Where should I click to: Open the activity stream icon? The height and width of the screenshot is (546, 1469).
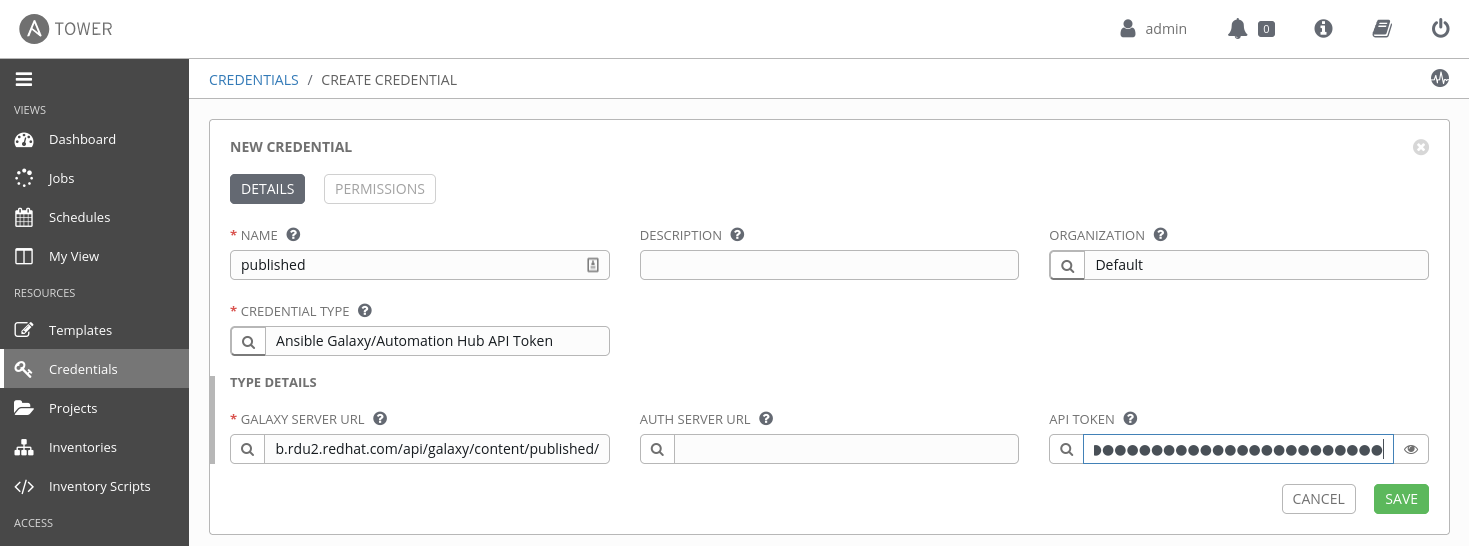tap(1440, 78)
